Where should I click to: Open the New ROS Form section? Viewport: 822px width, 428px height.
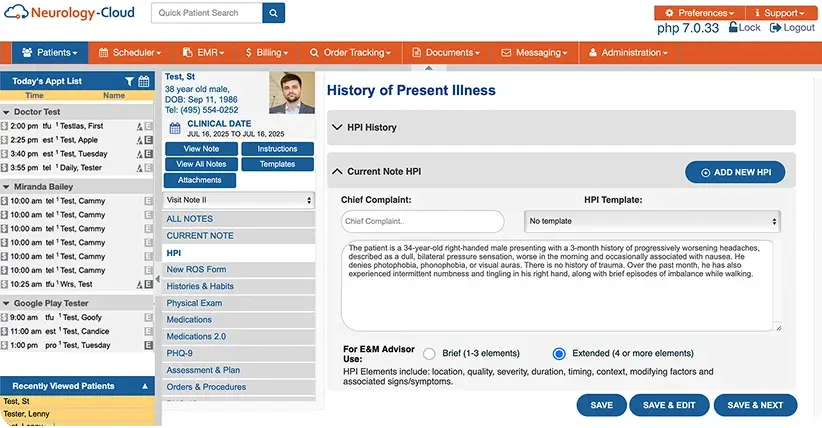[239, 270]
